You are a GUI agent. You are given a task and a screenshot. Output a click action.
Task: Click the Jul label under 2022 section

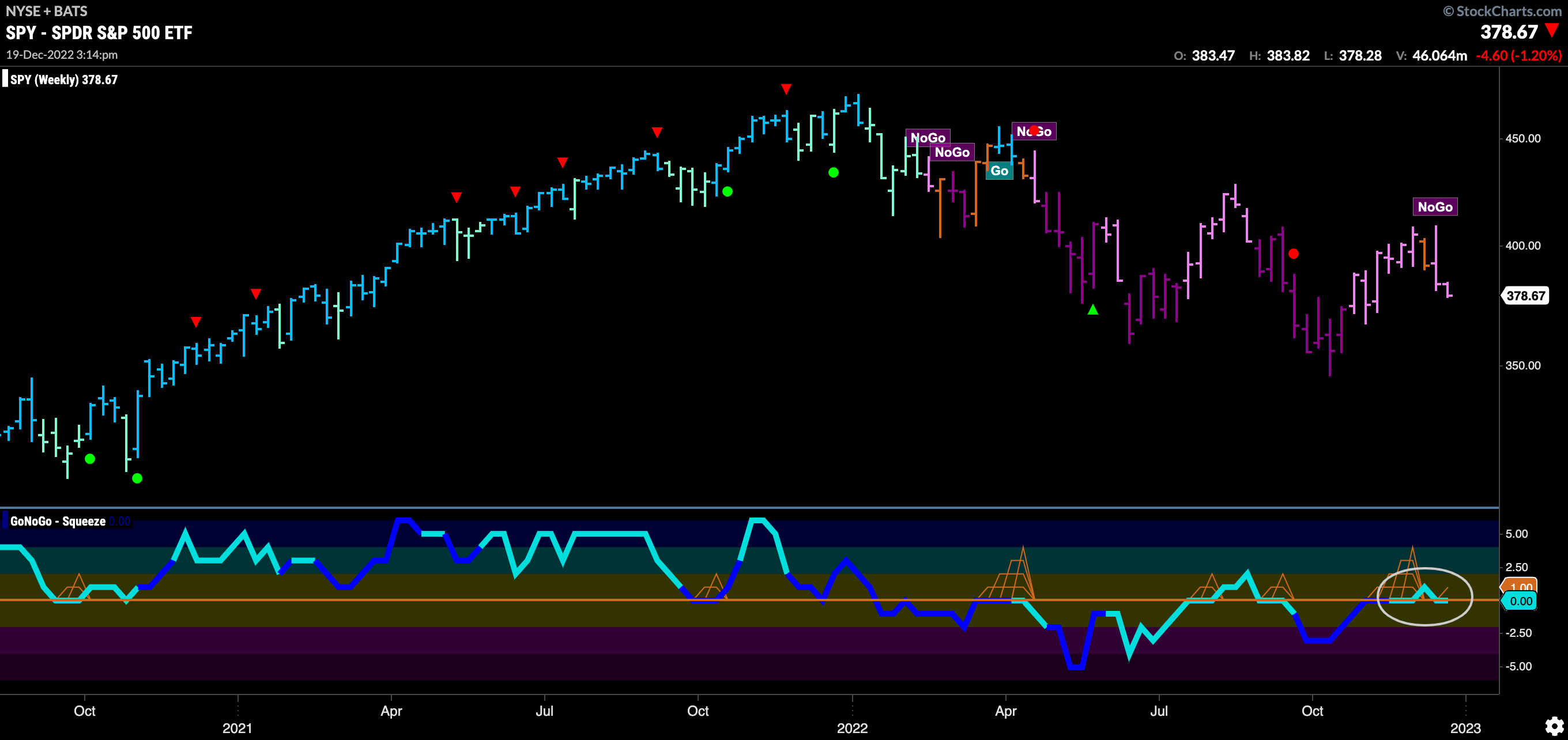click(x=1159, y=711)
